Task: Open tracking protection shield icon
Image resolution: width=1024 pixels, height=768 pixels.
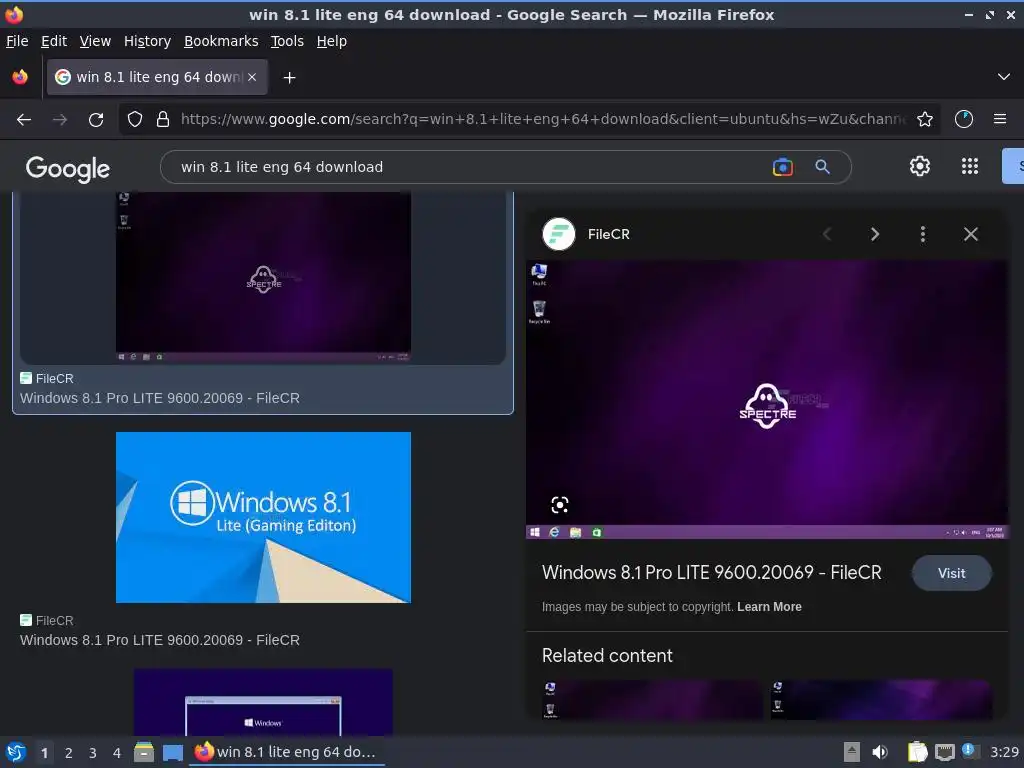Action: pyautogui.click(x=135, y=120)
